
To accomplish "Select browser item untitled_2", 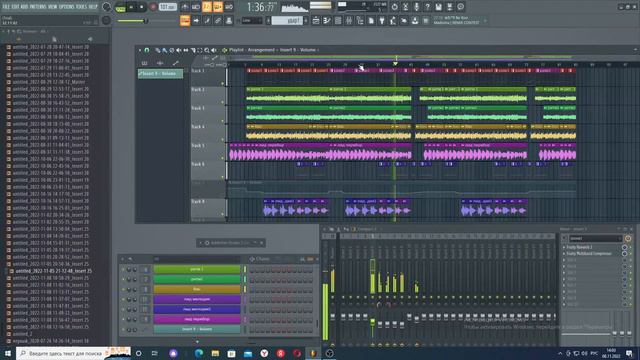I will (x=22, y=333).
